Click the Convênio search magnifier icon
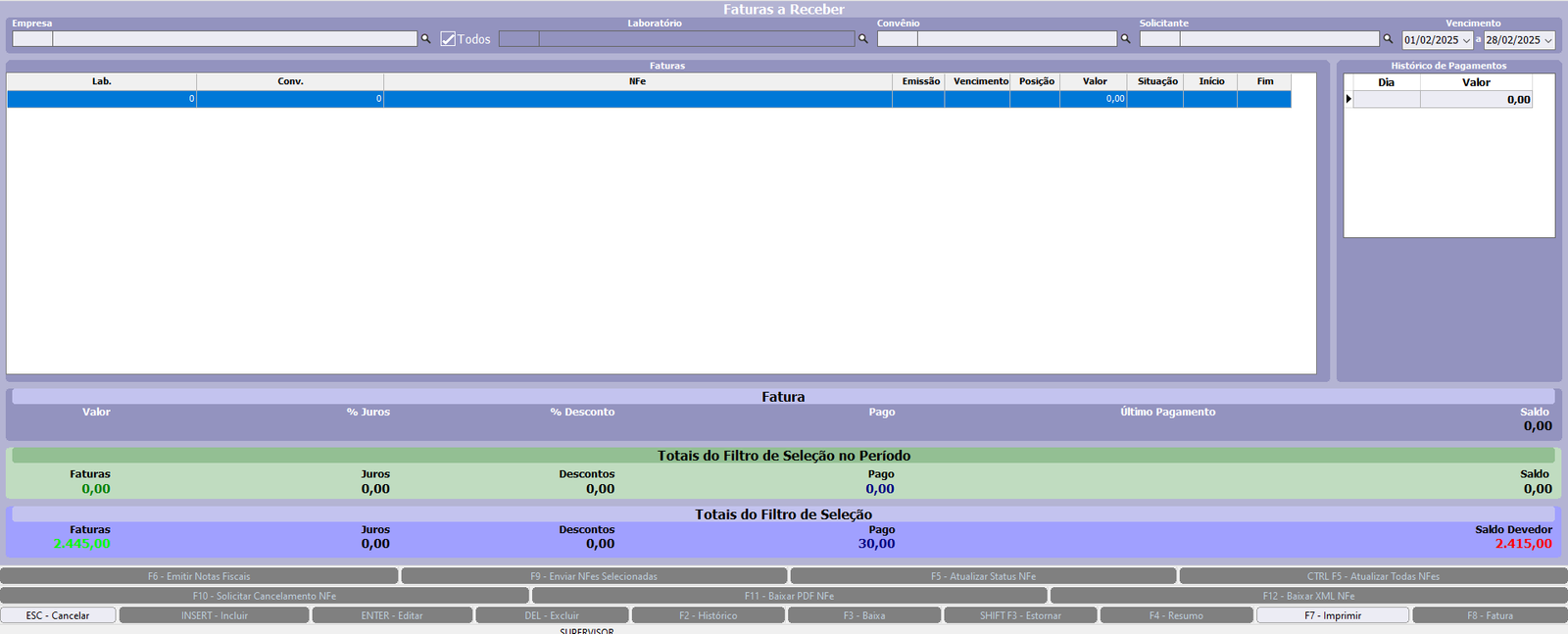The height and width of the screenshot is (634, 1568). (x=1125, y=39)
